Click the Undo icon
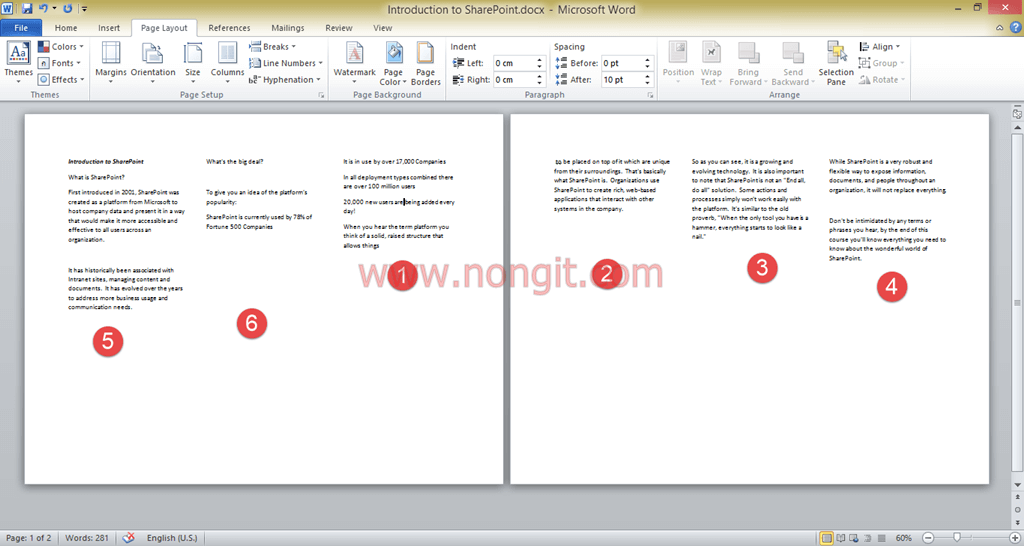 pyautogui.click(x=43, y=8)
